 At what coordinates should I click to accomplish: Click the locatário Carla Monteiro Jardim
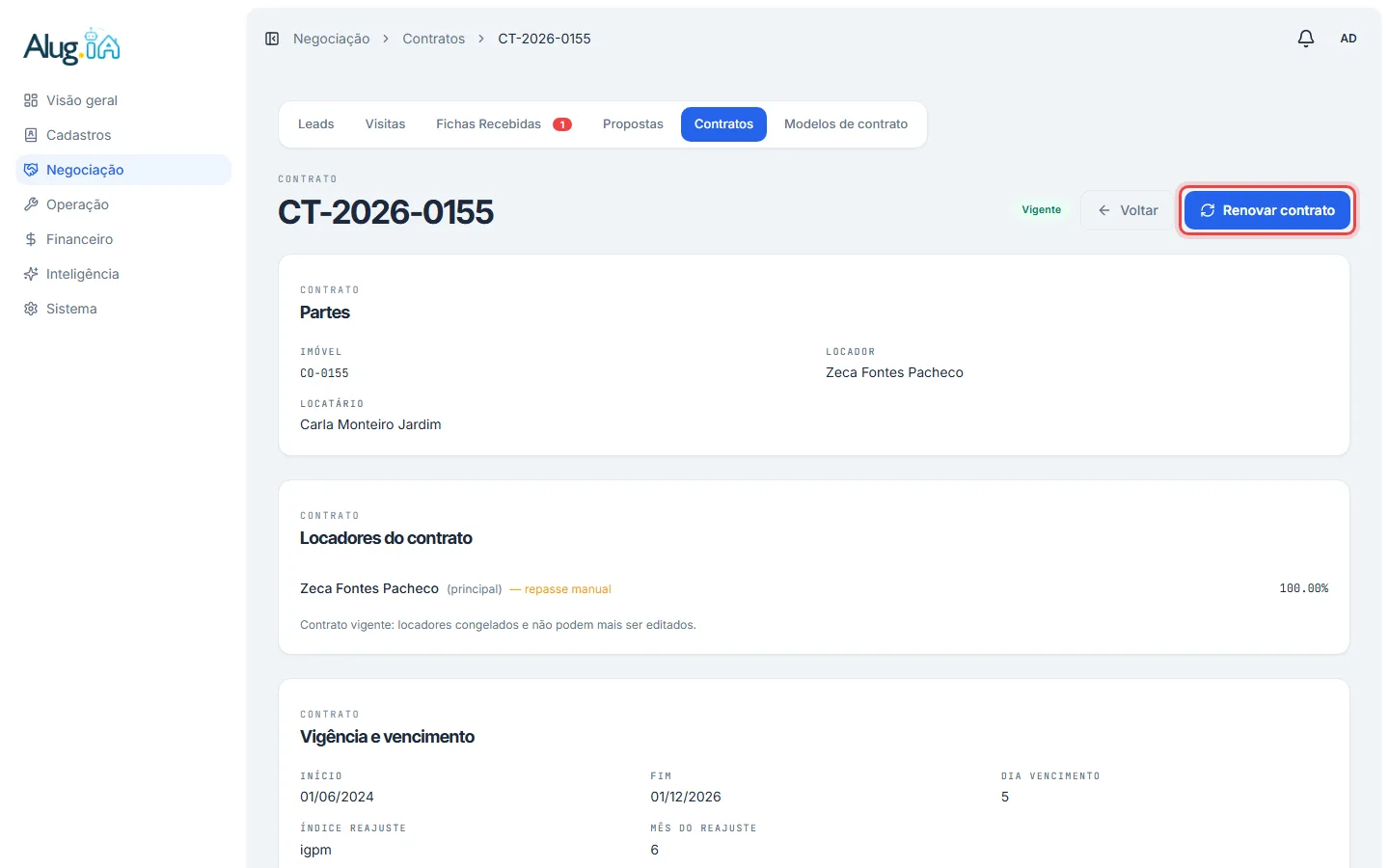(370, 424)
